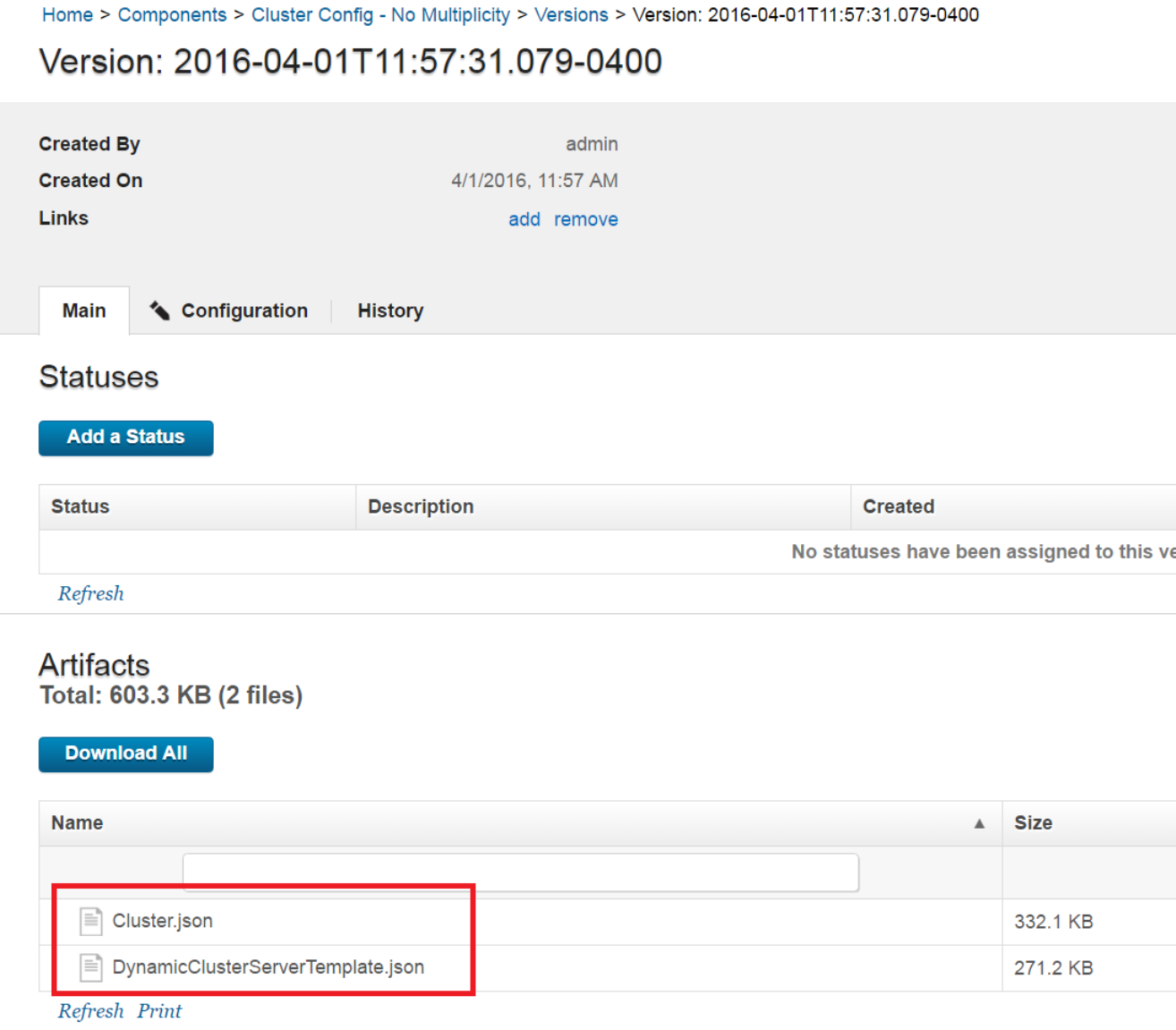The width and height of the screenshot is (1176, 1030).
Task: Navigate to Home via the breadcrumb
Action: tap(67, 14)
